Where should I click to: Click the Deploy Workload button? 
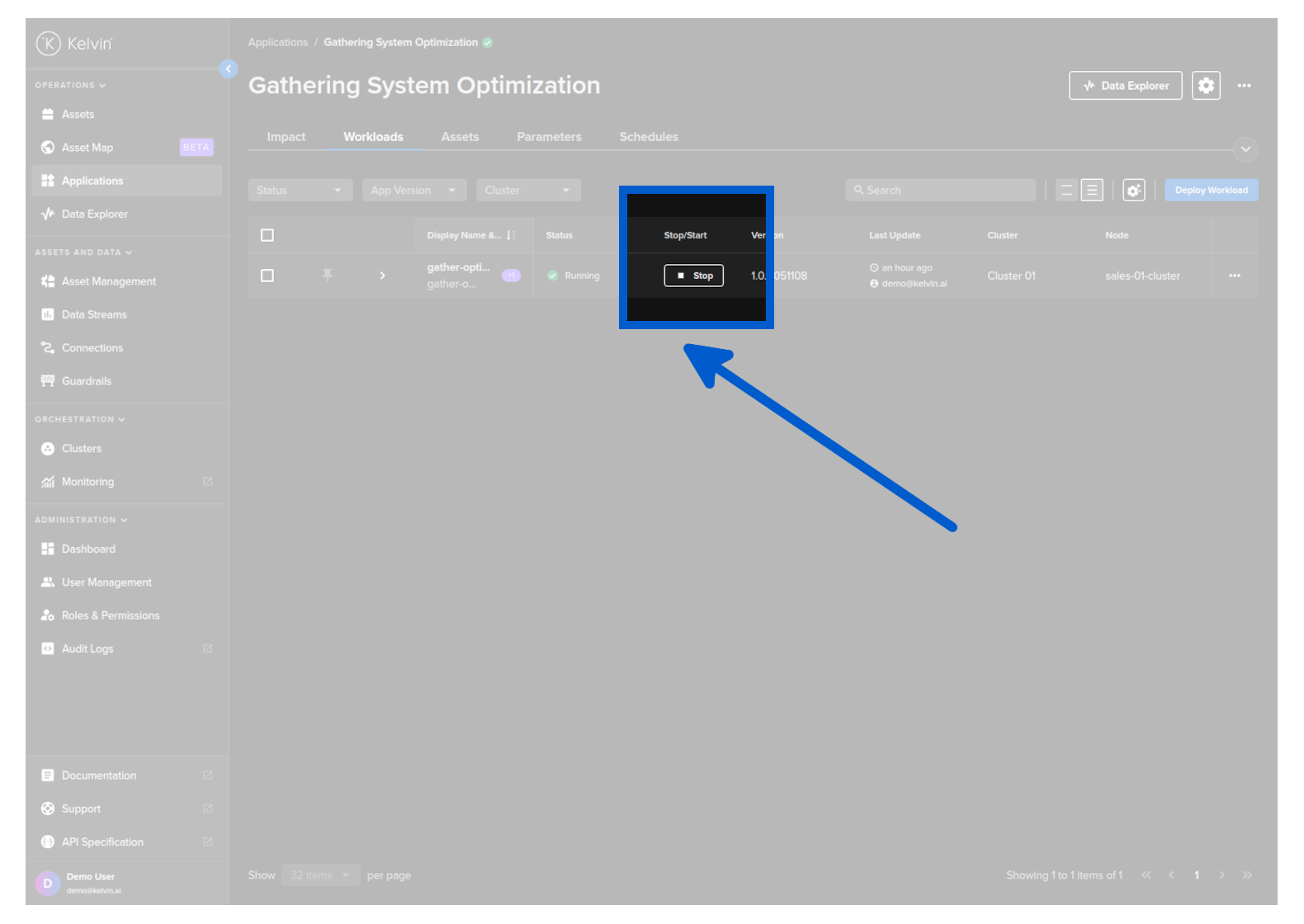(x=1211, y=191)
